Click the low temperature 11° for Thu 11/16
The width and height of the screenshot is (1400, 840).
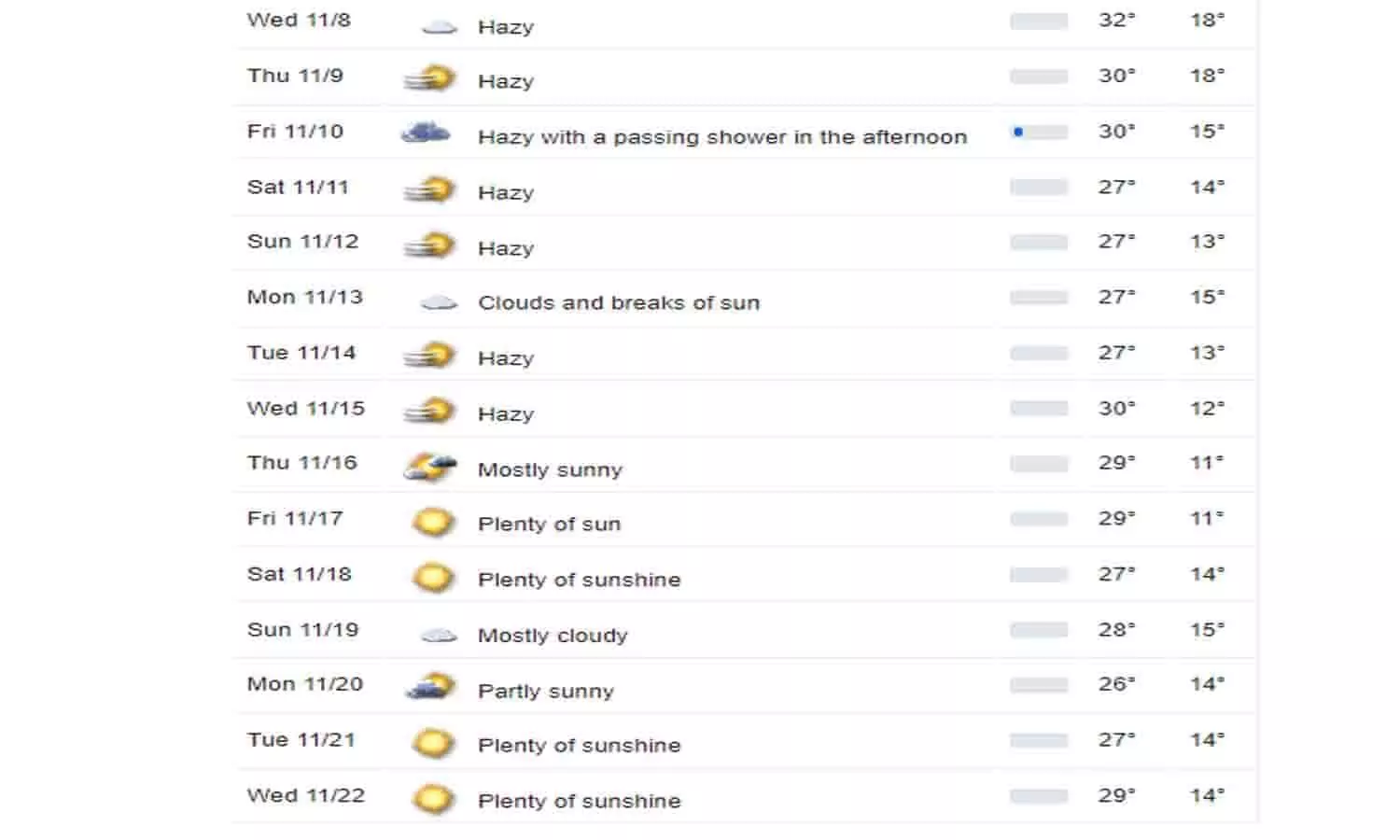[x=1204, y=462]
